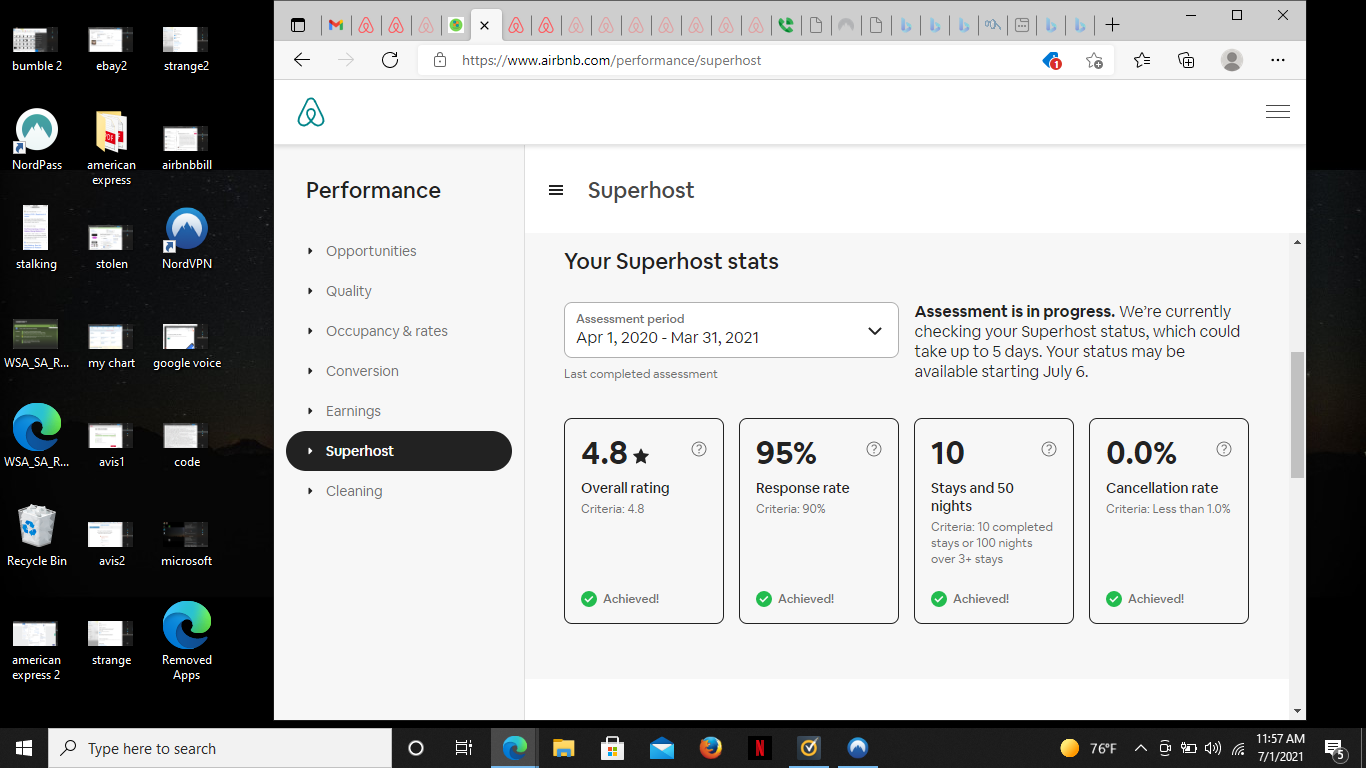Click help icon on Response rate card

pyautogui.click(x=874, y=450)
